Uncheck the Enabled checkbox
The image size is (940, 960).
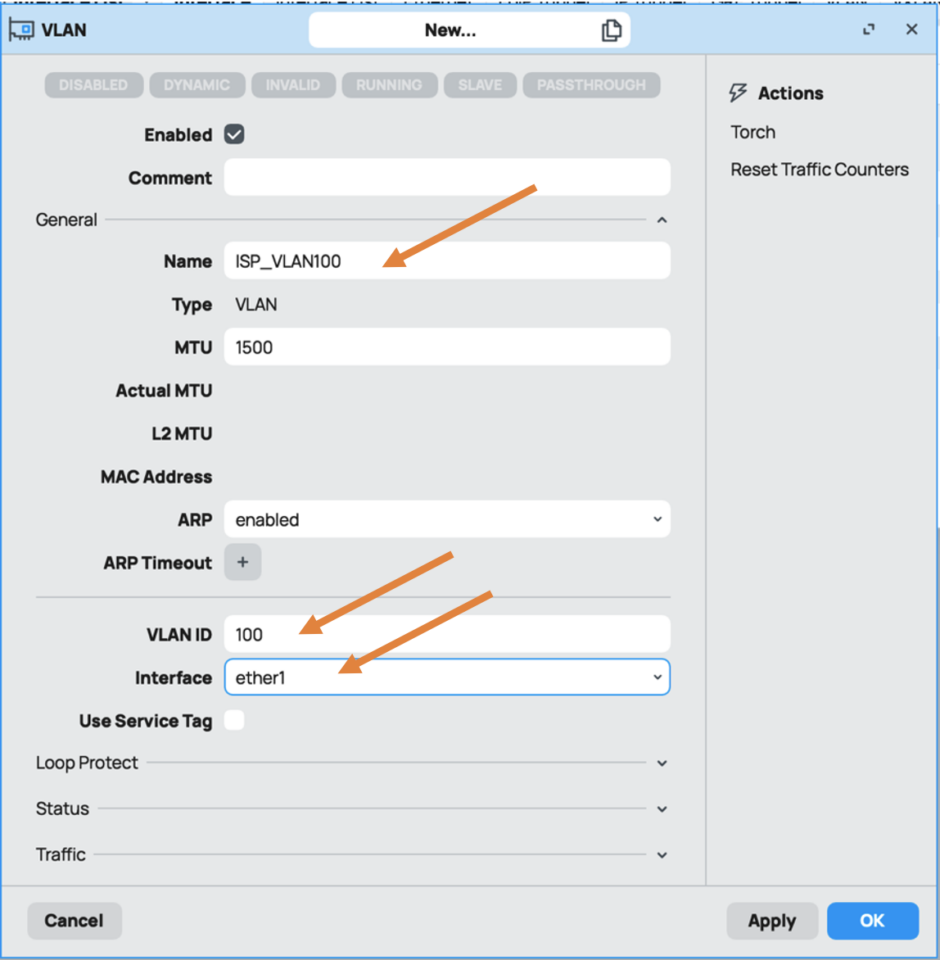point(233,134)
